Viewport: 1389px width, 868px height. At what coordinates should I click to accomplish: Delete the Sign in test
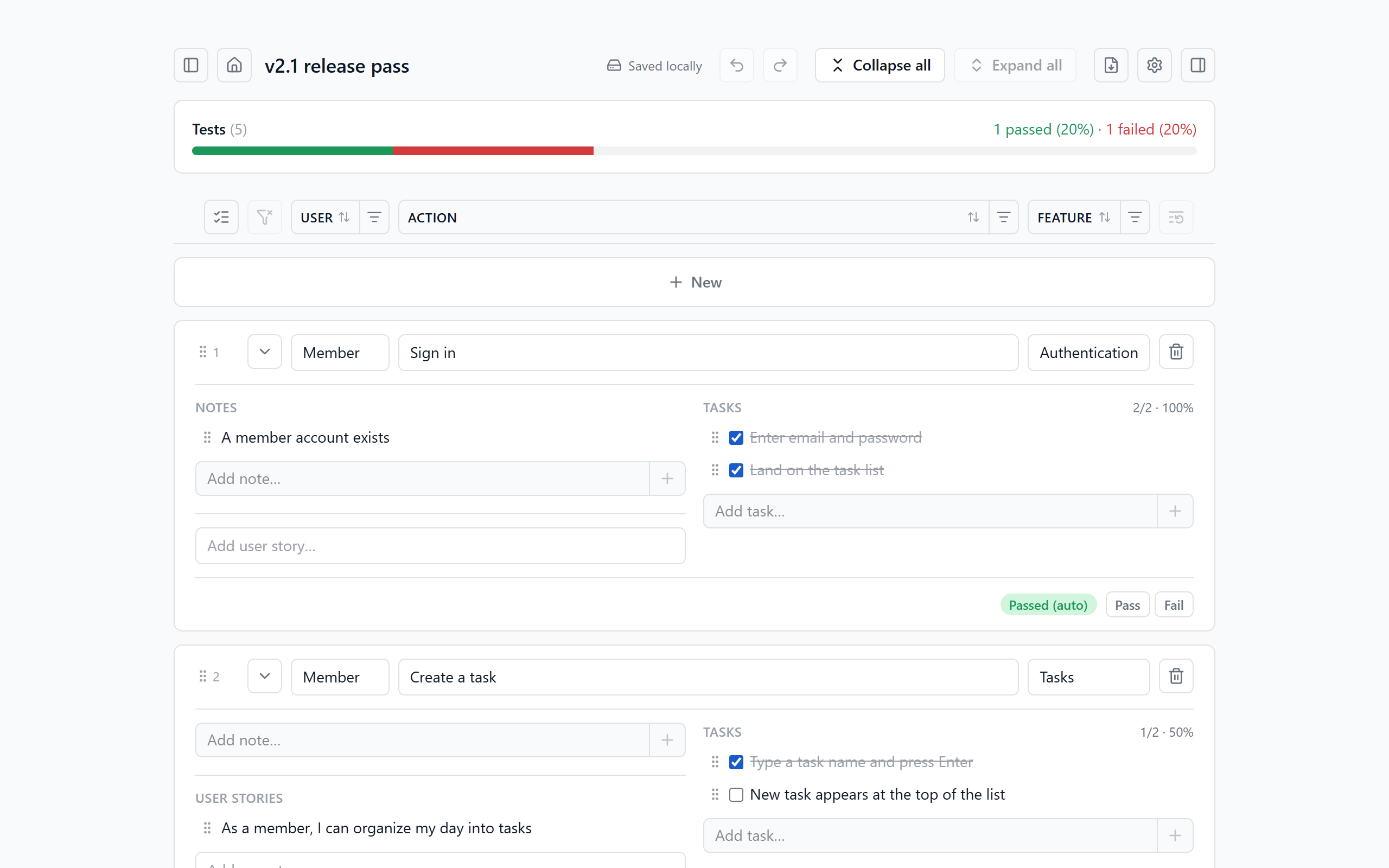(1176, 352)
